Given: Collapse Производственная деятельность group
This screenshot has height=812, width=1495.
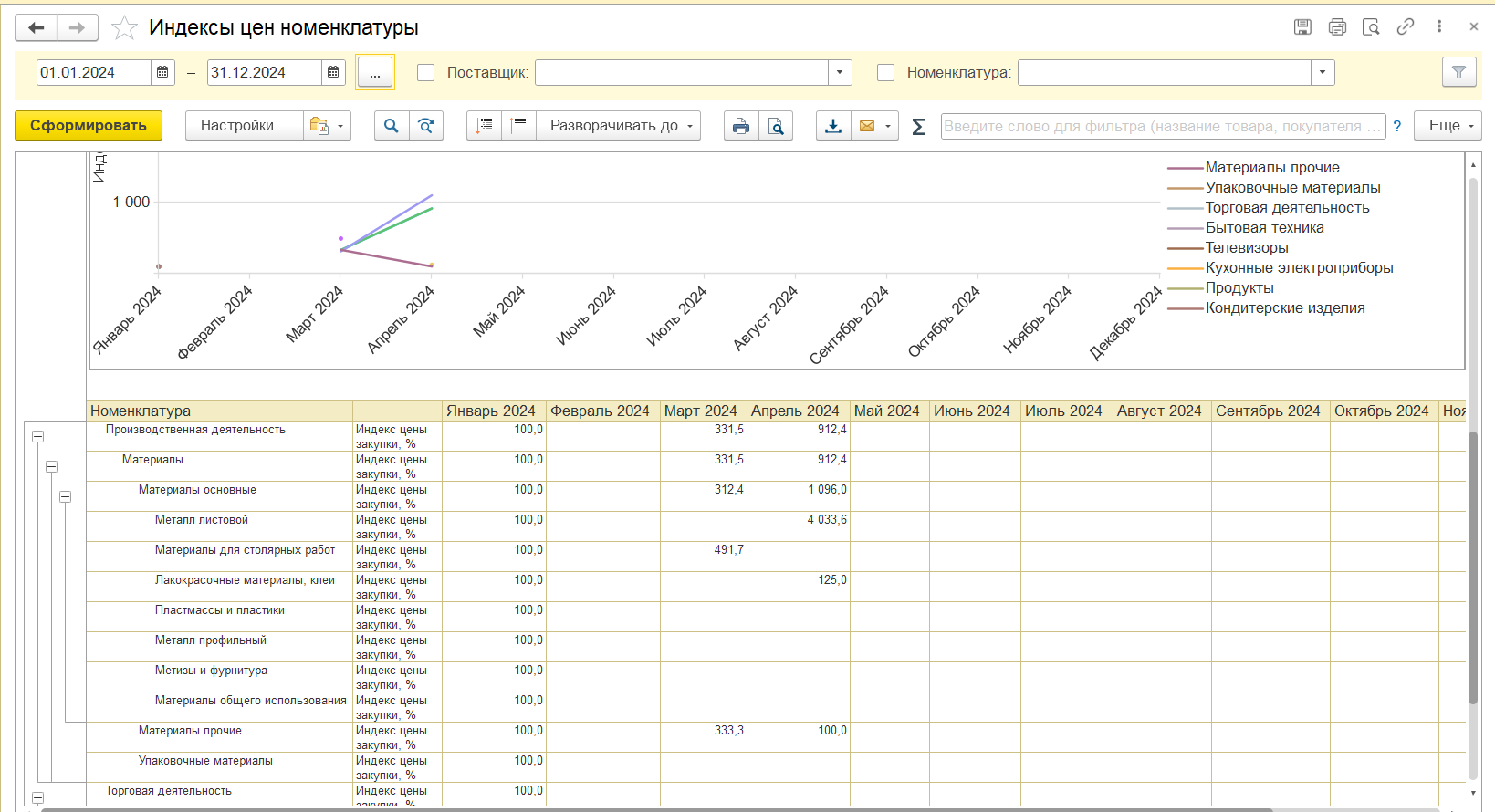Looking at the screenshot, I should click(x=38, y=437).
